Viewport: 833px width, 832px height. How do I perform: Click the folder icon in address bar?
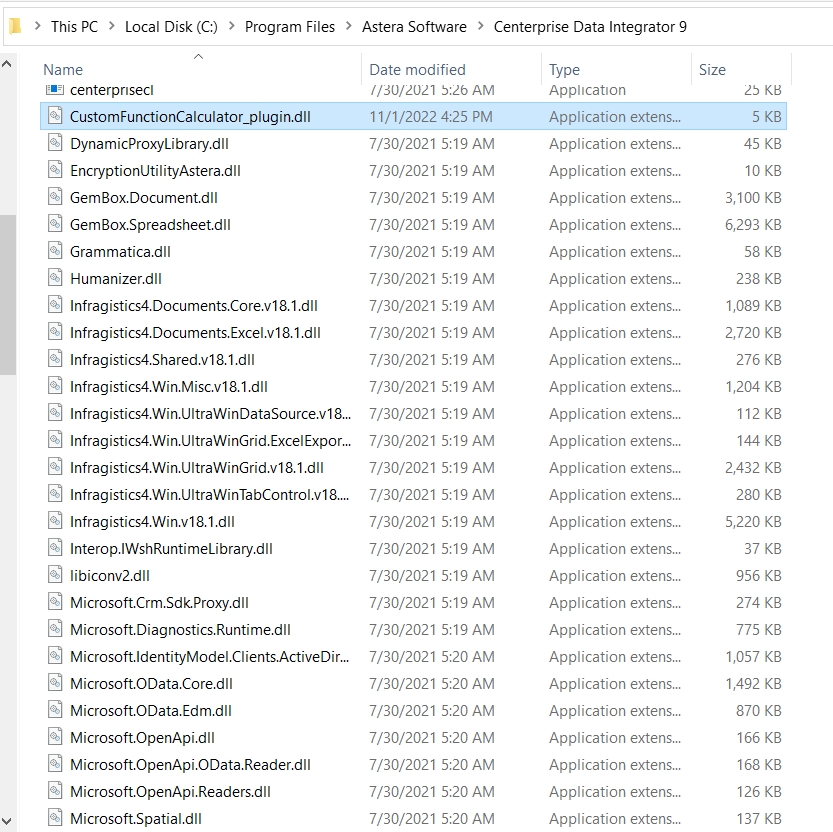[x=14, y=27]
